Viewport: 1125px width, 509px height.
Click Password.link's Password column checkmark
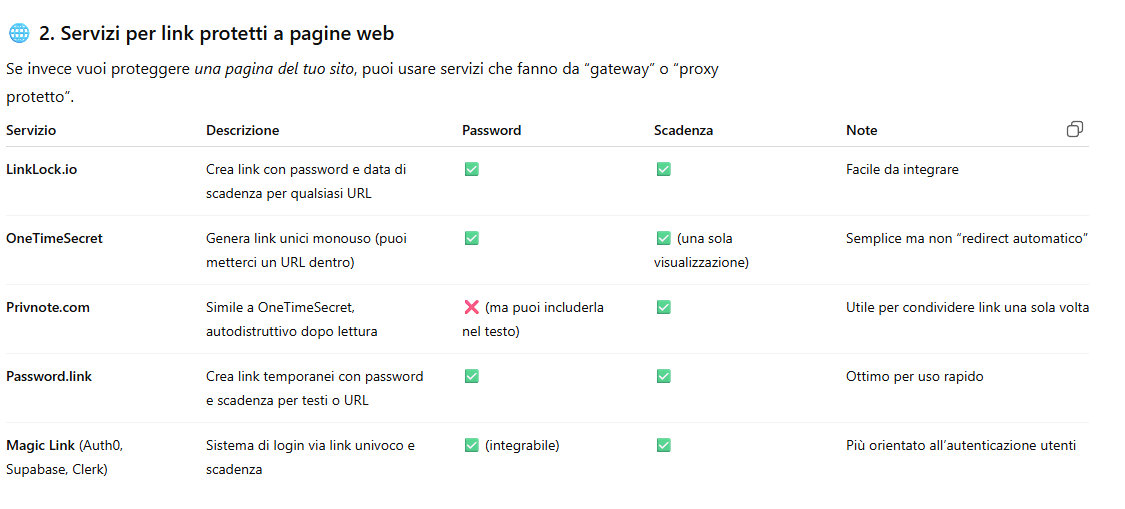point(472,376)
